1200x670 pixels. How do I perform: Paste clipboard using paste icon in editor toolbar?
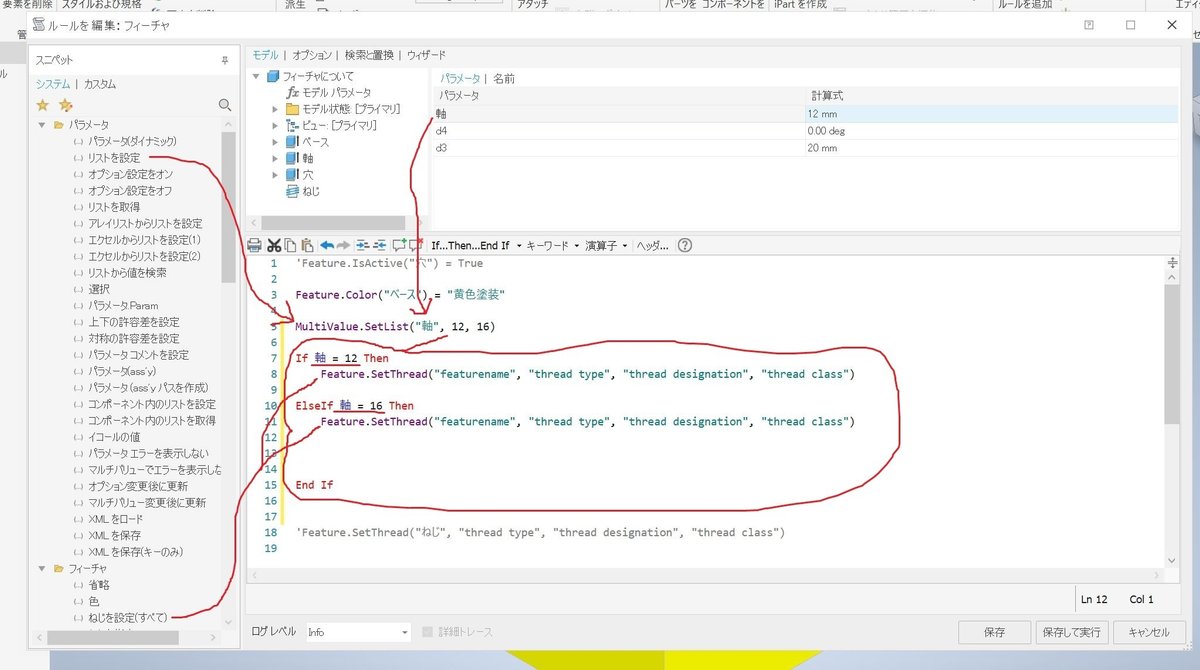tap(308, 245)
